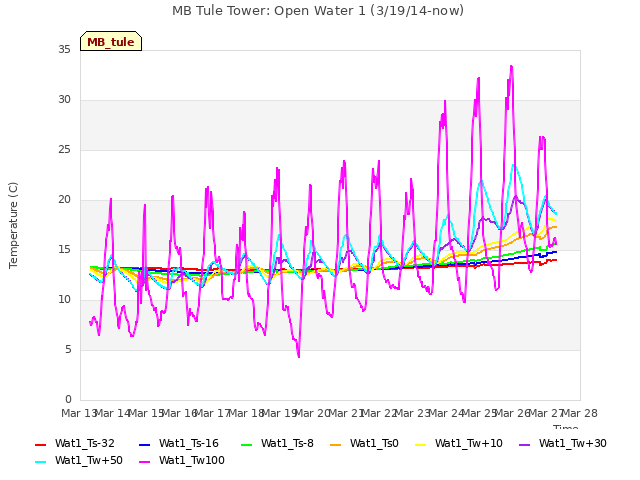Click the y-axis value 15
Image resolution: width=640 pixels, height=480 pixels.
pos(64,249)
